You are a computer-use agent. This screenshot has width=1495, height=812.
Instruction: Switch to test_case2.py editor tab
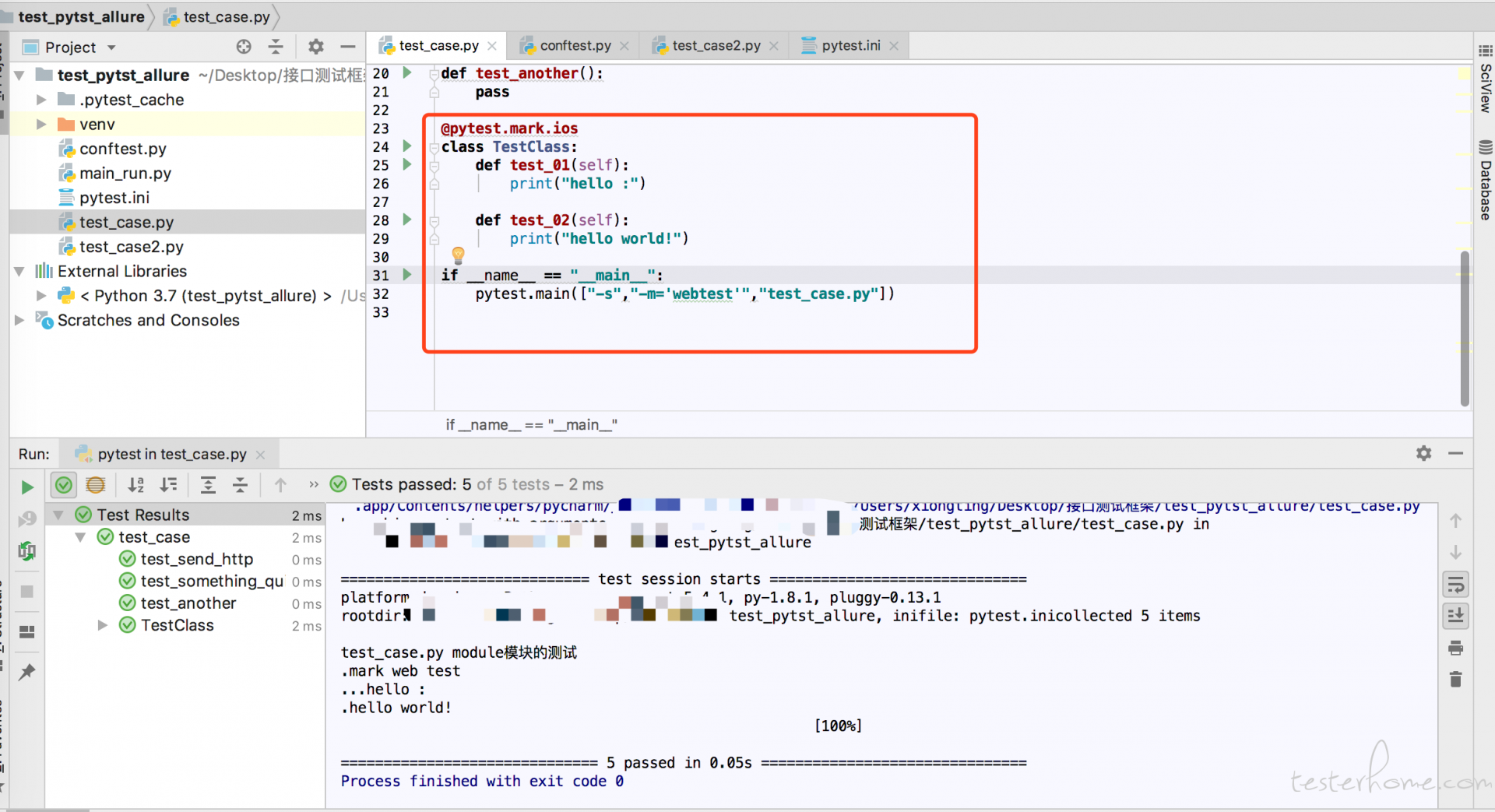716,46
